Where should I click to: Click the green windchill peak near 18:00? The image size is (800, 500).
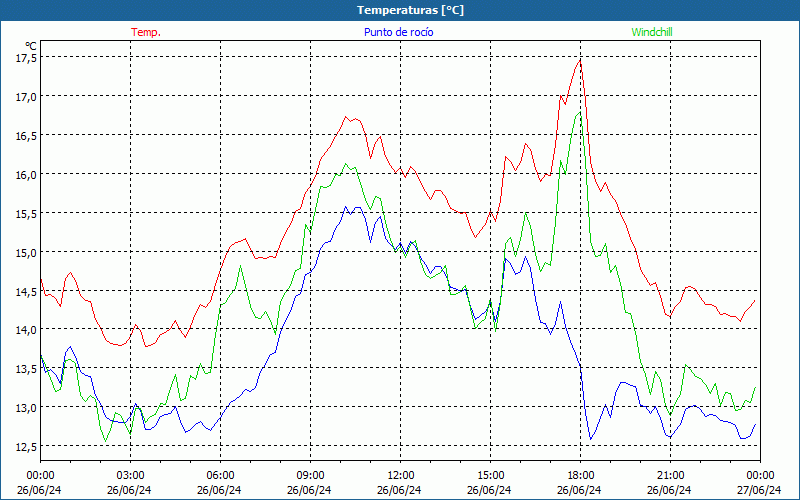(x=580, y=112)
